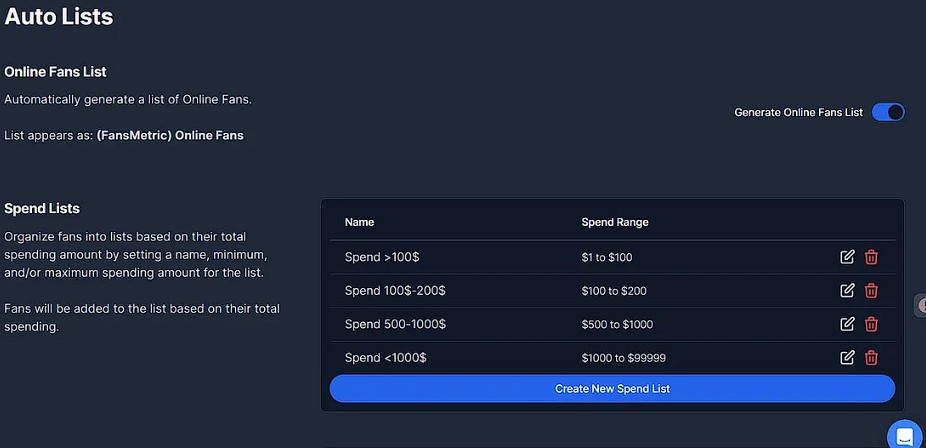This screenshot has width=926, height=448.
Task: Select the "Spend >100$" row name
Action: [376, 257]
